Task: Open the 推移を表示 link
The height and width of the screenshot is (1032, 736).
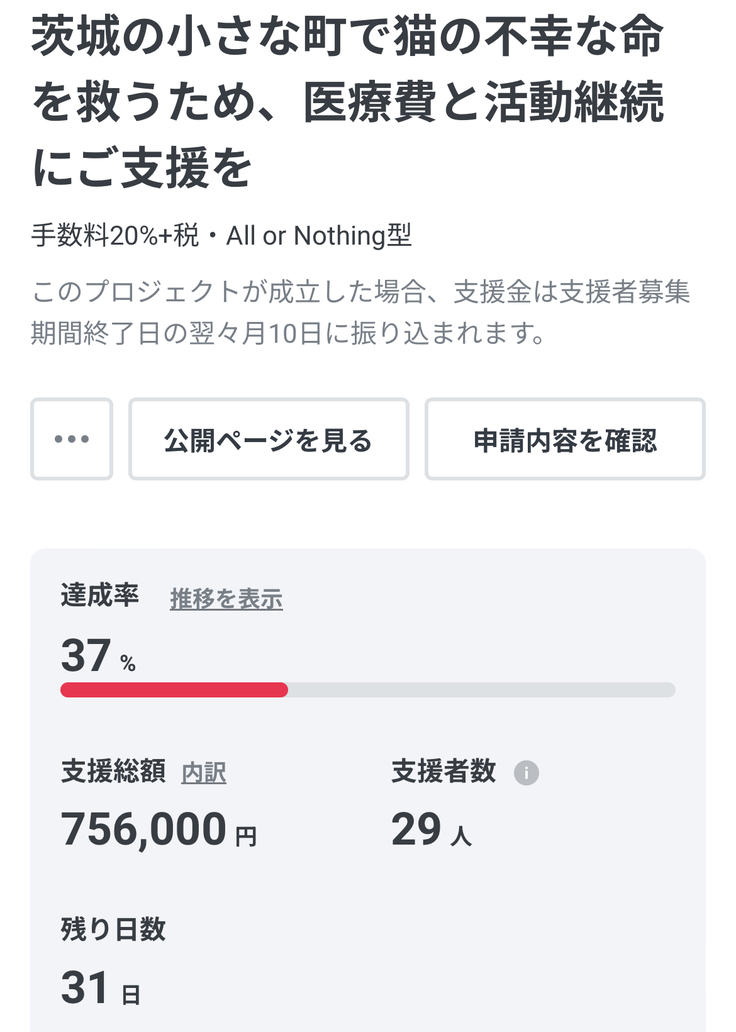Action: click(226, 599)
